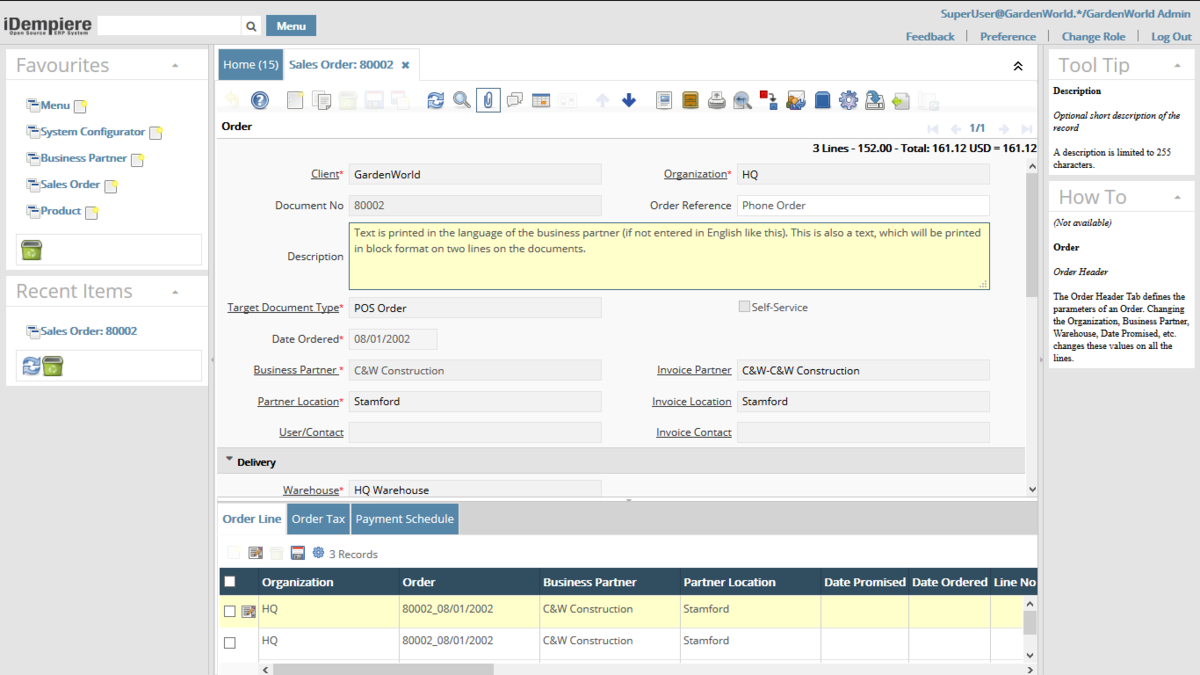Click the Print printer icon in the toolbar
Viewport: 1200px width, 675px height.
coord(717,100)
